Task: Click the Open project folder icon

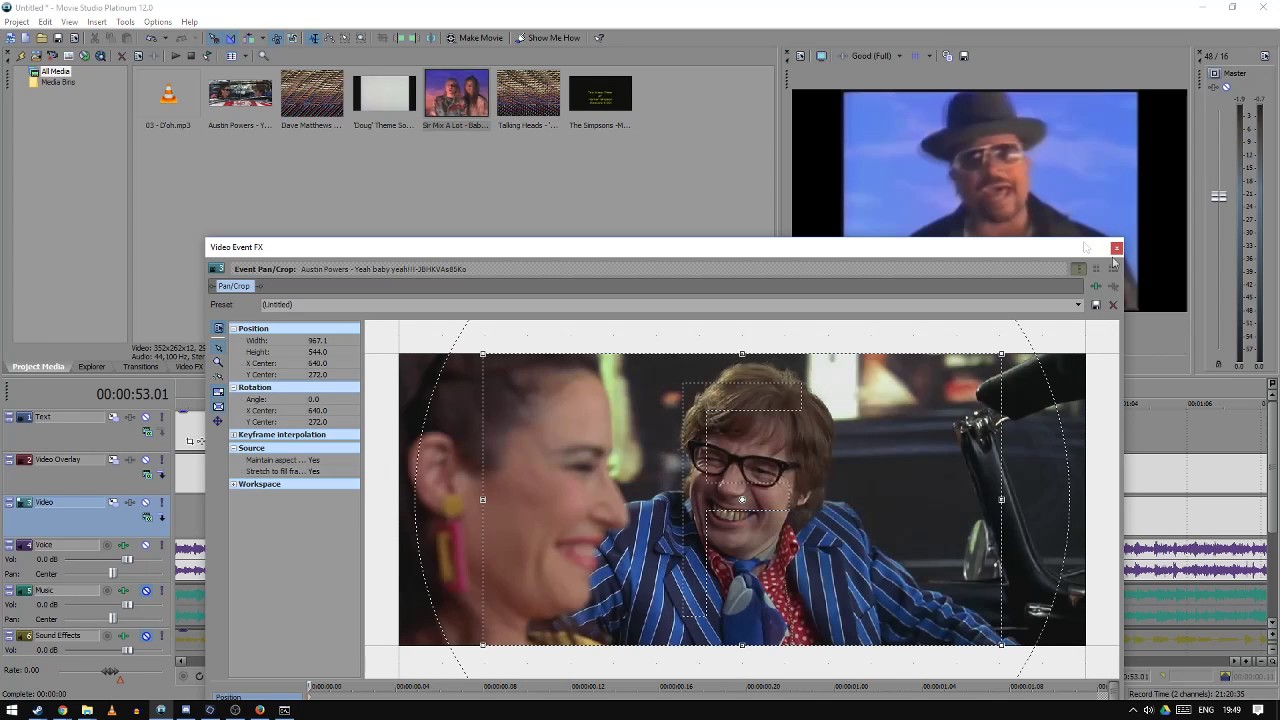Action: (41, 38)
